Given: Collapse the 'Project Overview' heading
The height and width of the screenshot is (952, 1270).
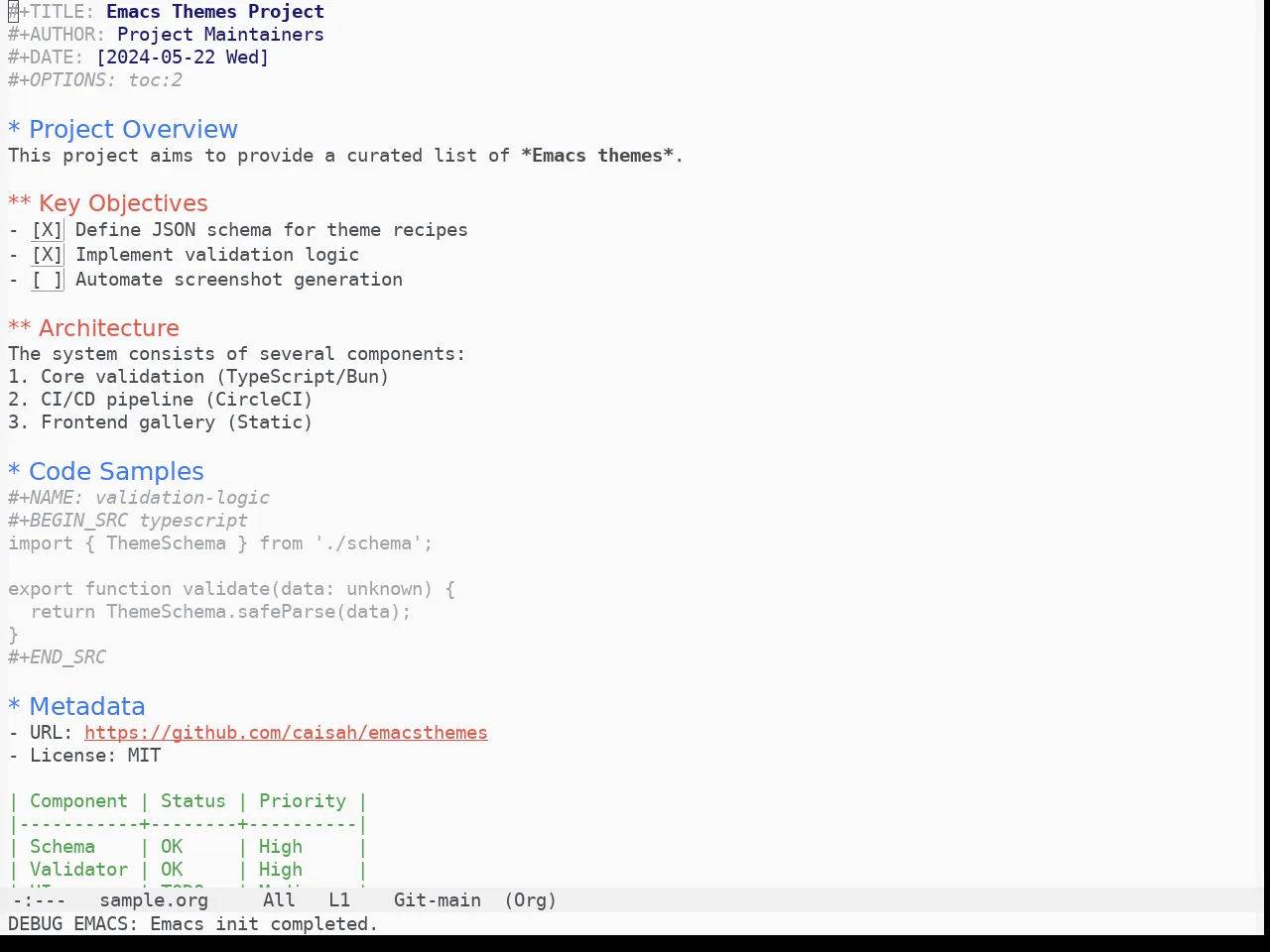Looking at the screenshot, I should [x=123, y=130].
